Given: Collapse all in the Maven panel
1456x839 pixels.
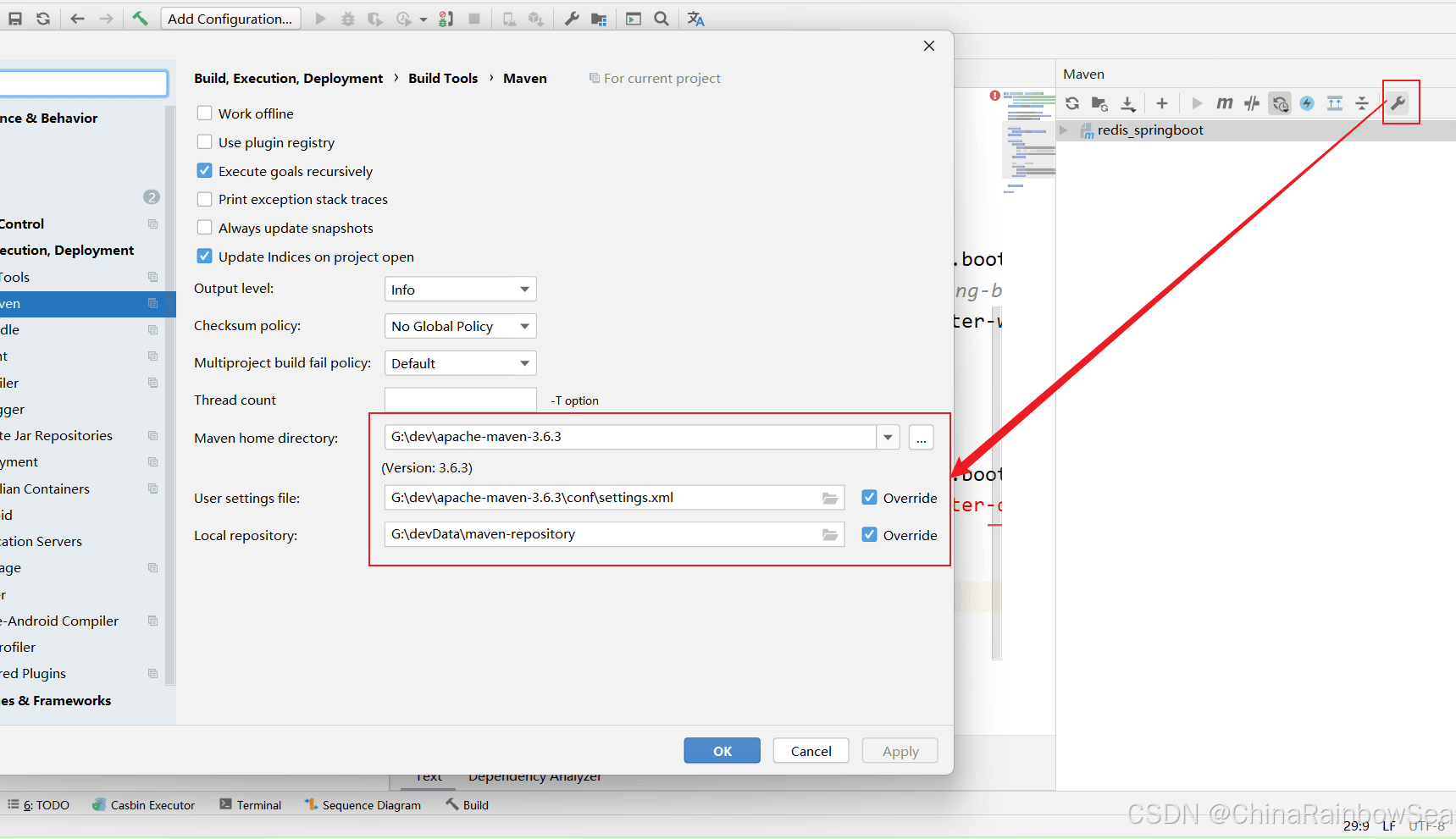Looking at the screenshot, I should 1362,103.
